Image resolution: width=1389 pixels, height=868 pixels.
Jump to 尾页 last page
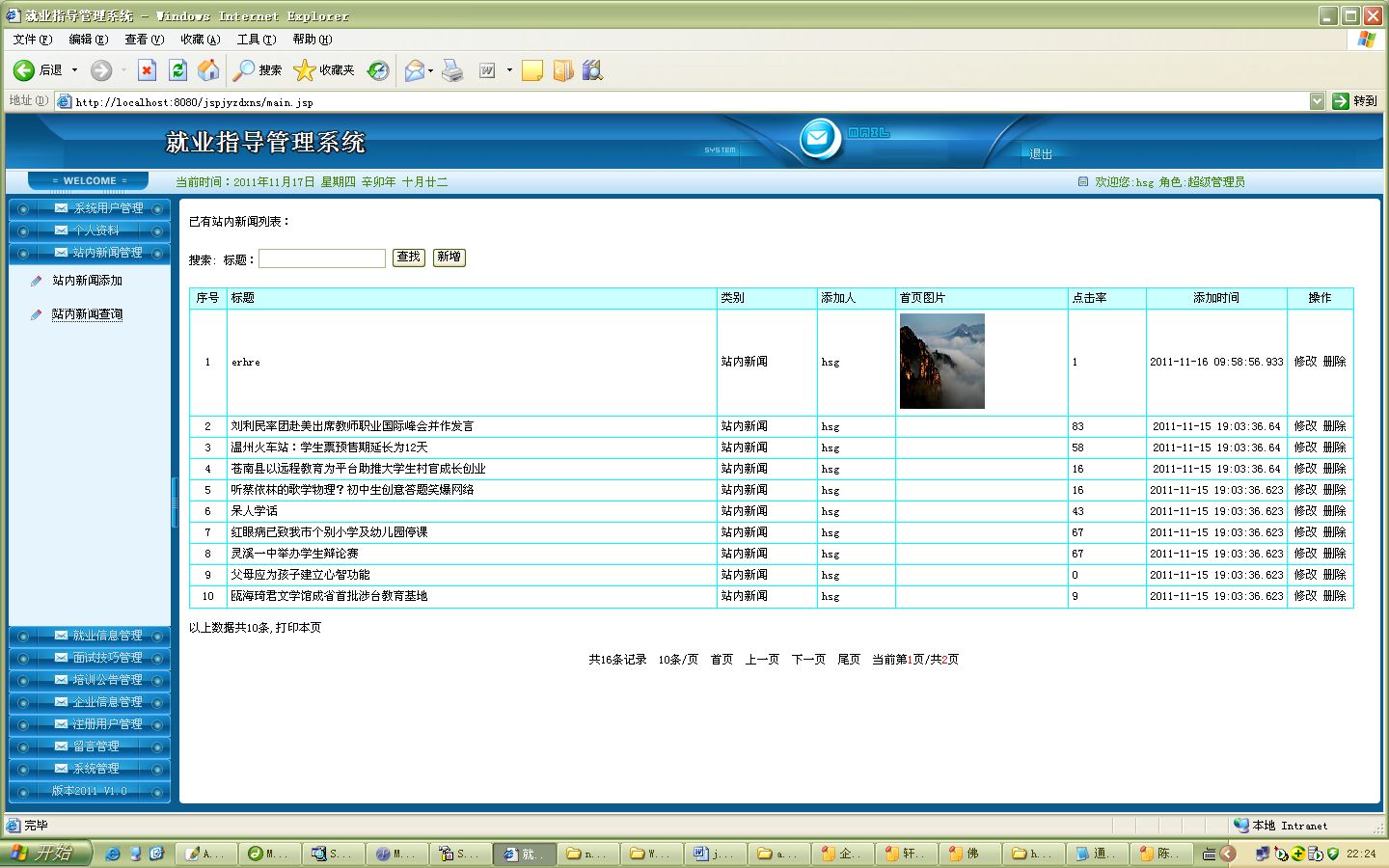[849, 660]
